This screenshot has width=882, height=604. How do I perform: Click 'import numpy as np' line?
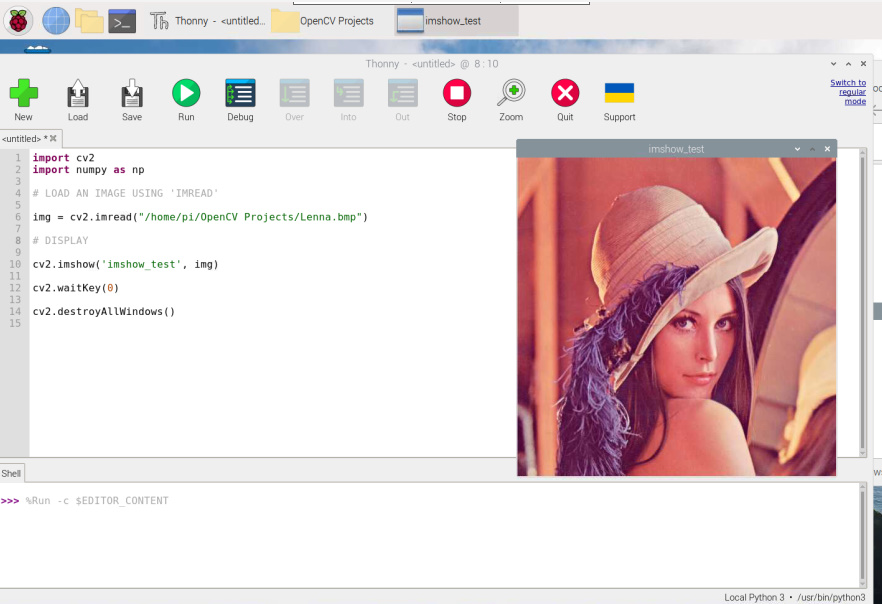(x=88, y=169)
